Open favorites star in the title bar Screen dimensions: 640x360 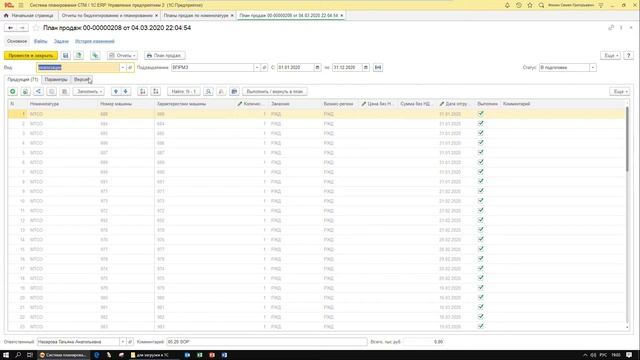point(530,5)
